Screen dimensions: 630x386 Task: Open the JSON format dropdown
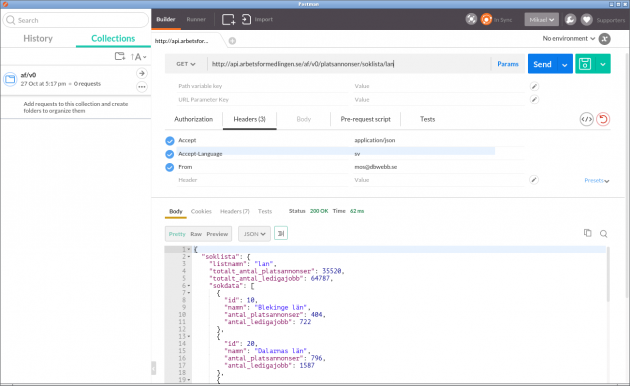(254, 234)
